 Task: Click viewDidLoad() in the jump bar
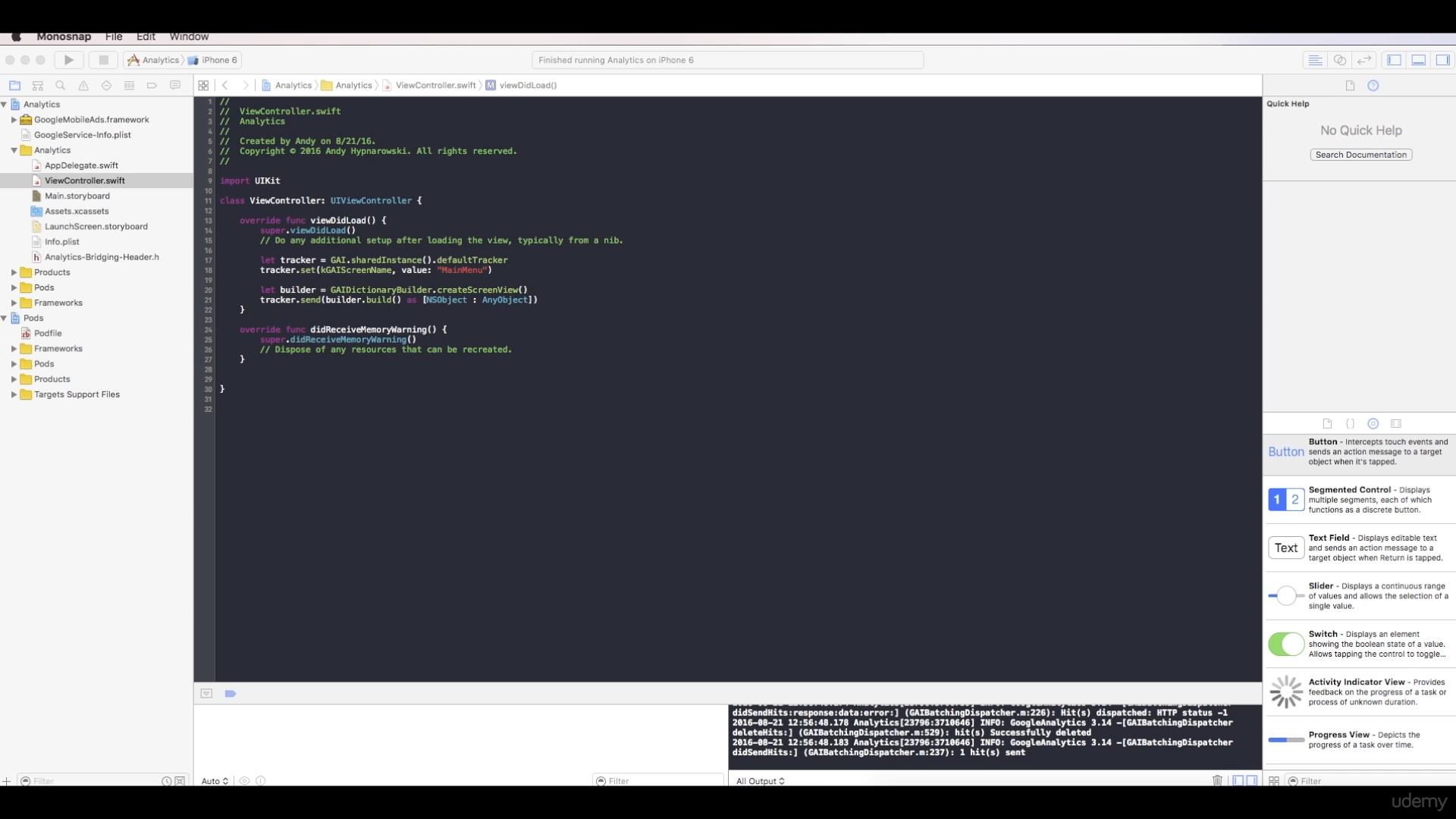521,86
